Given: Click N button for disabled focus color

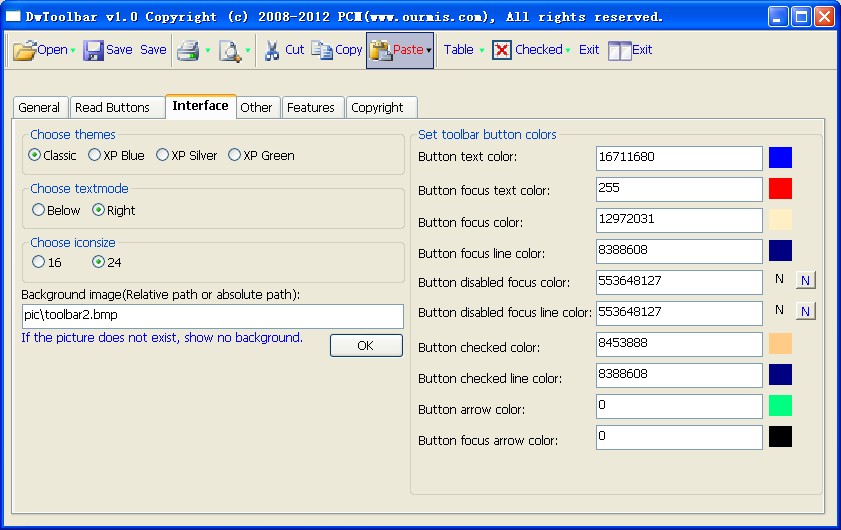Looking at the screenshot, I should 806,280.
